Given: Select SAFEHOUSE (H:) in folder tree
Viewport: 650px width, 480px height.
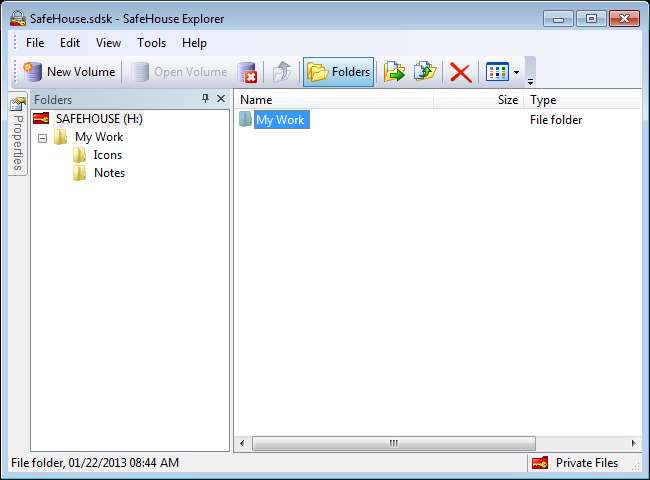Looking at the screenshot, I should click(99, 119).
